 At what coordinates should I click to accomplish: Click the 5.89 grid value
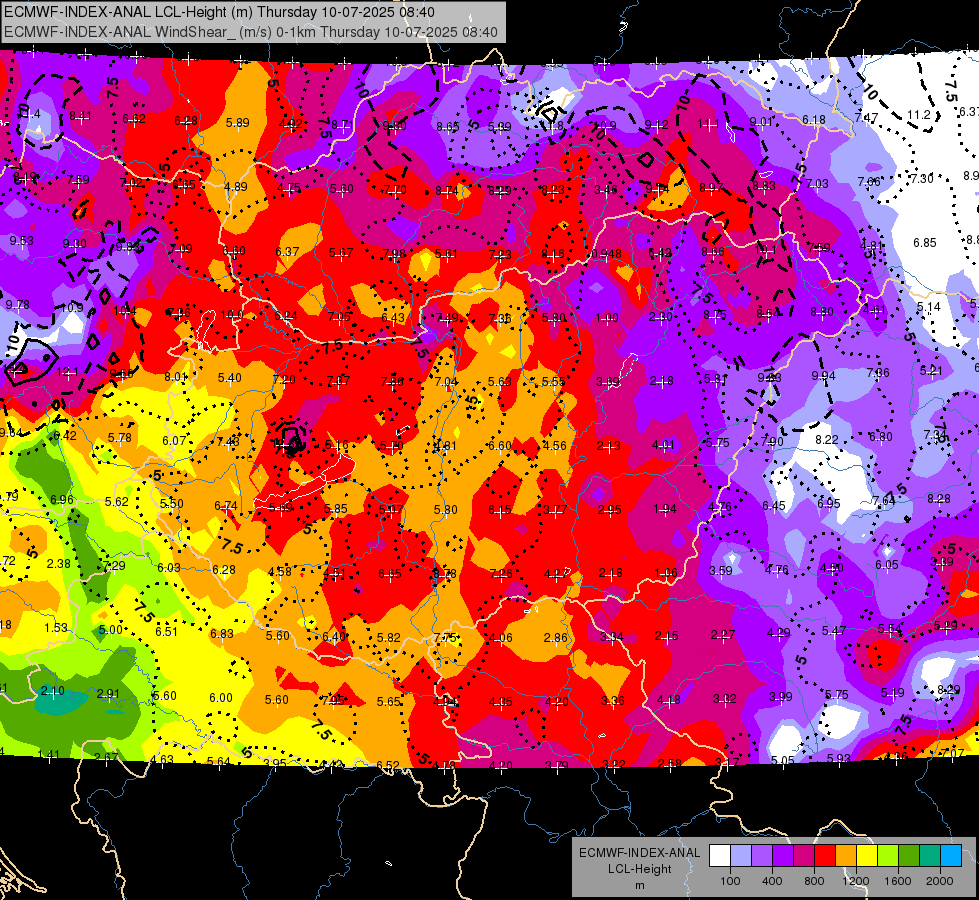(237, 123)
